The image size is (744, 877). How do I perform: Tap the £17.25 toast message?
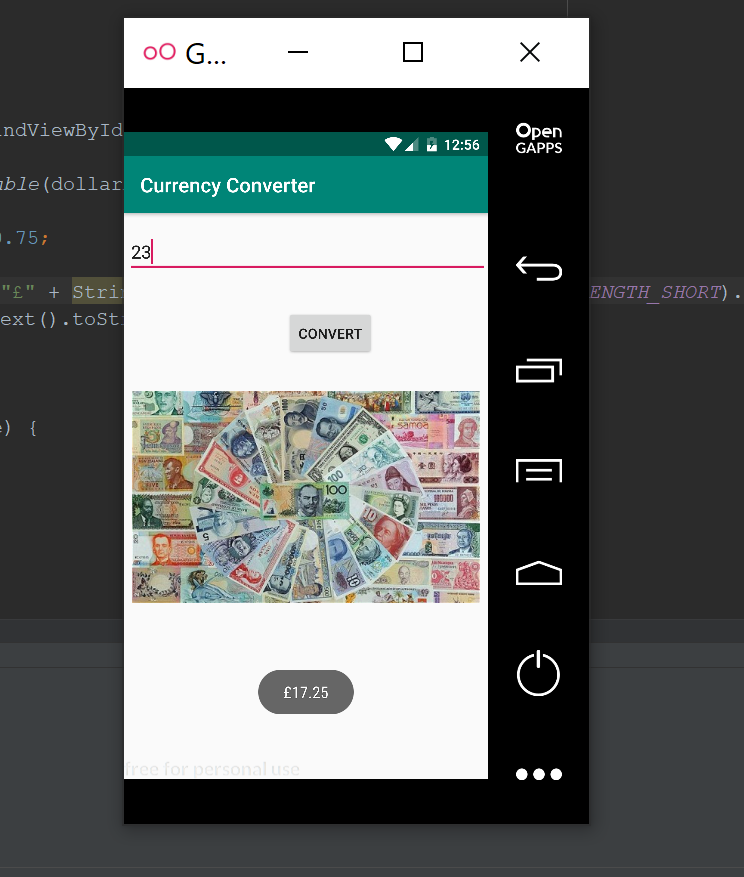point(306,692)
